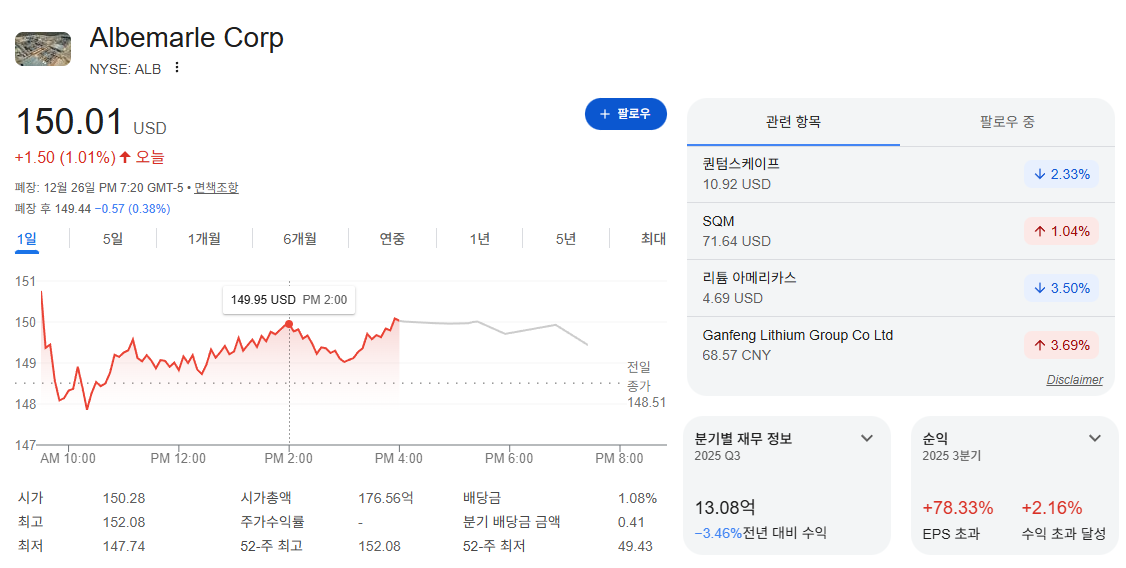Click the +1.50 (1.01%) daily change text

click(65, 157)
